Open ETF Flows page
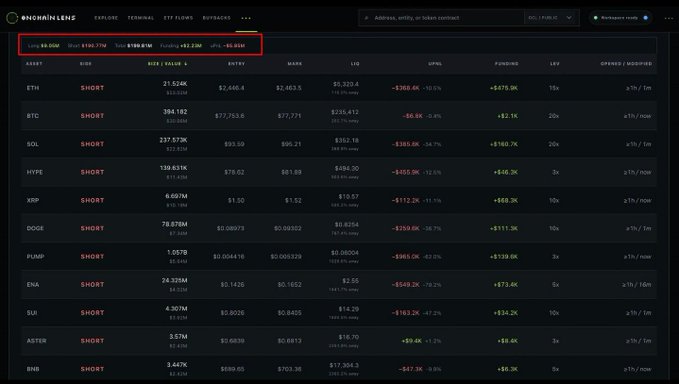 [x=178, y=18]
